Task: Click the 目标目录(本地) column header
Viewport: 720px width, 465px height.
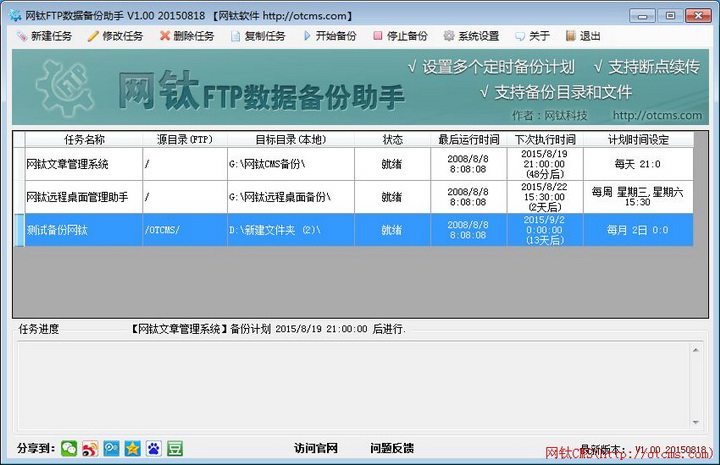Action: click(x=291, y=140)
